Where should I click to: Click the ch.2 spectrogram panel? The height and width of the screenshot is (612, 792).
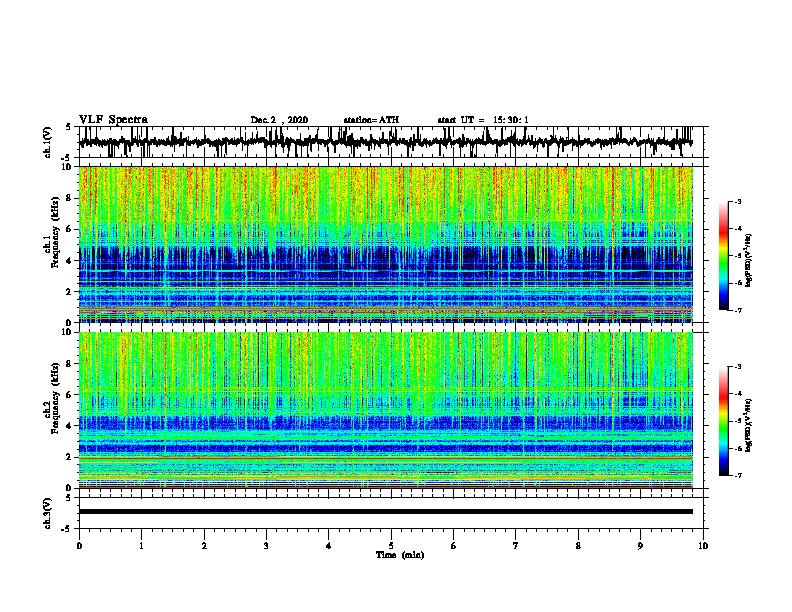tap(386, 410)
